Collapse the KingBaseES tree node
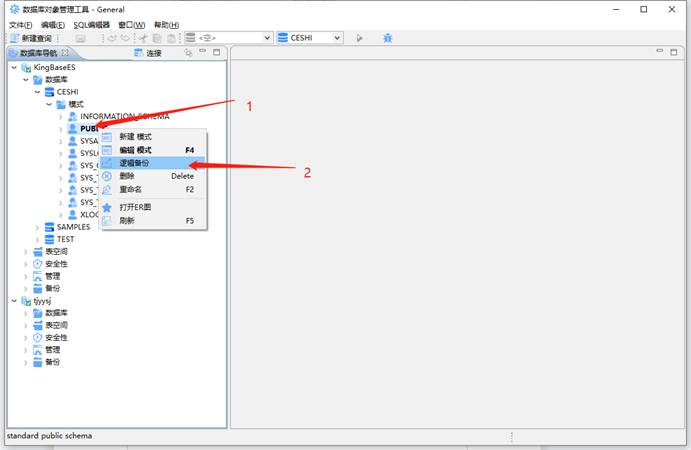This screenshot has width=691, height=450. [14, 67]
